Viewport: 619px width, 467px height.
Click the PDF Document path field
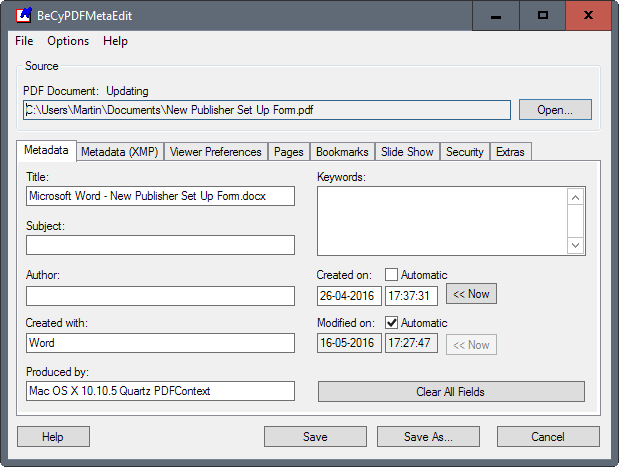click(267, 110)
